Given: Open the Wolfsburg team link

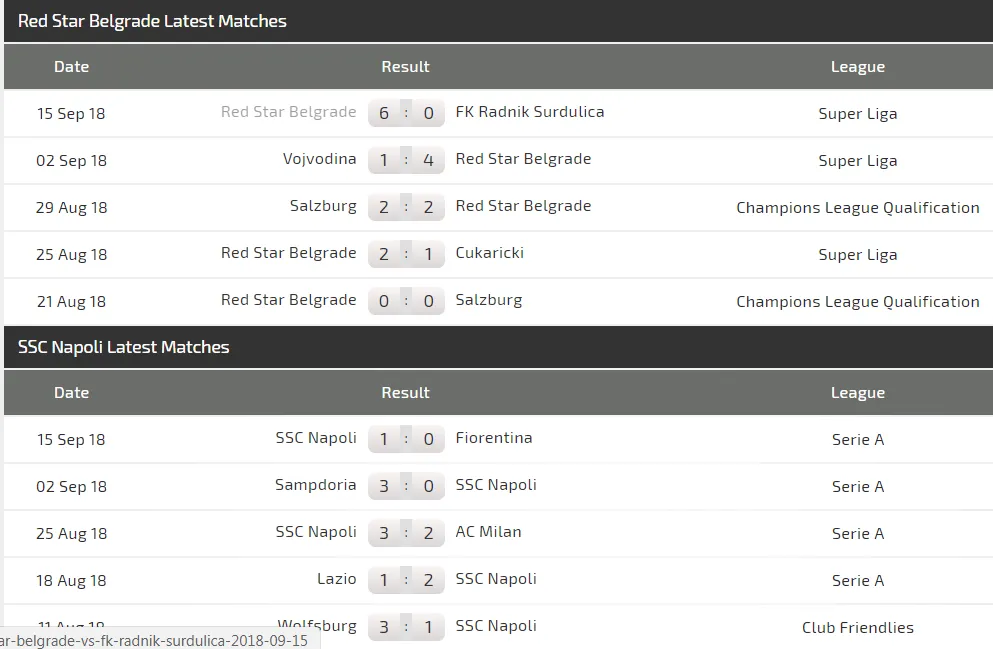Looking at the screenshot, I should click(317, 625).
